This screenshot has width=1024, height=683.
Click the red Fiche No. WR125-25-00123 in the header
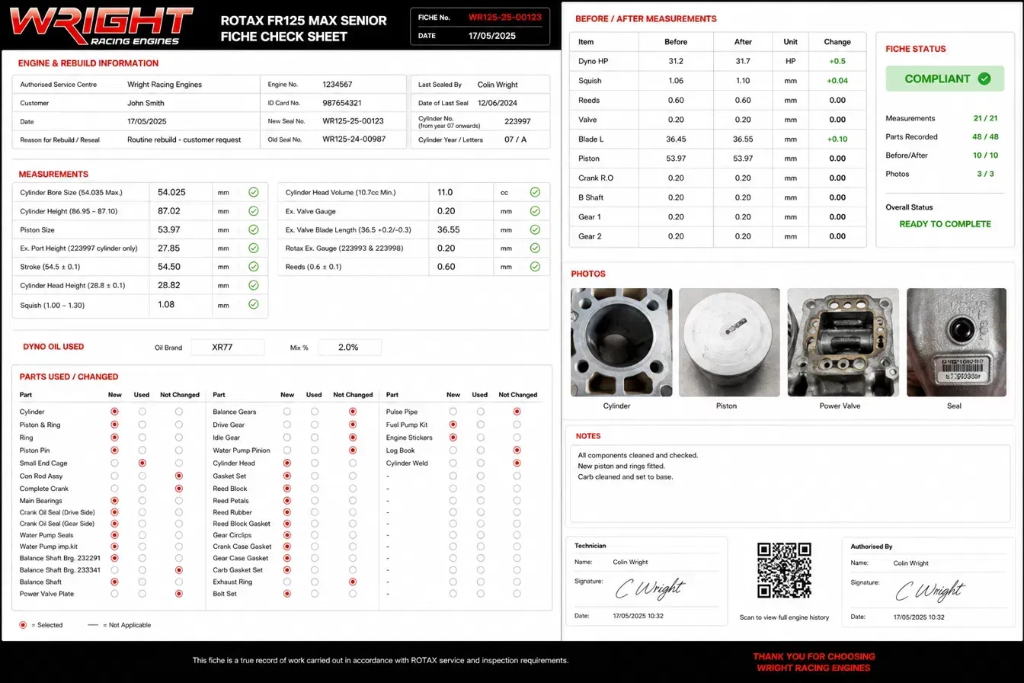(505, 18)
